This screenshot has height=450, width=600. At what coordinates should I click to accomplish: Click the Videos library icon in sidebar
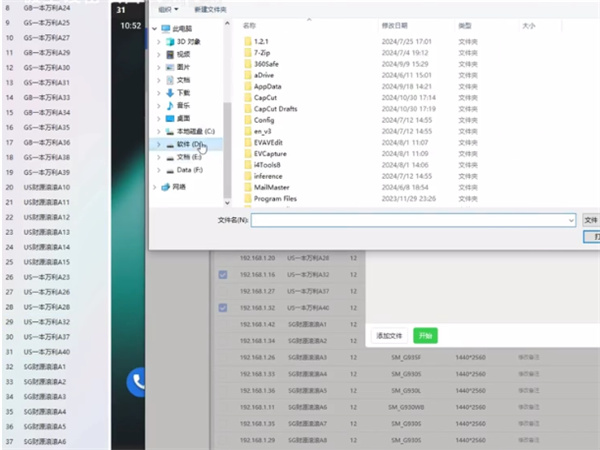point(170,54)
